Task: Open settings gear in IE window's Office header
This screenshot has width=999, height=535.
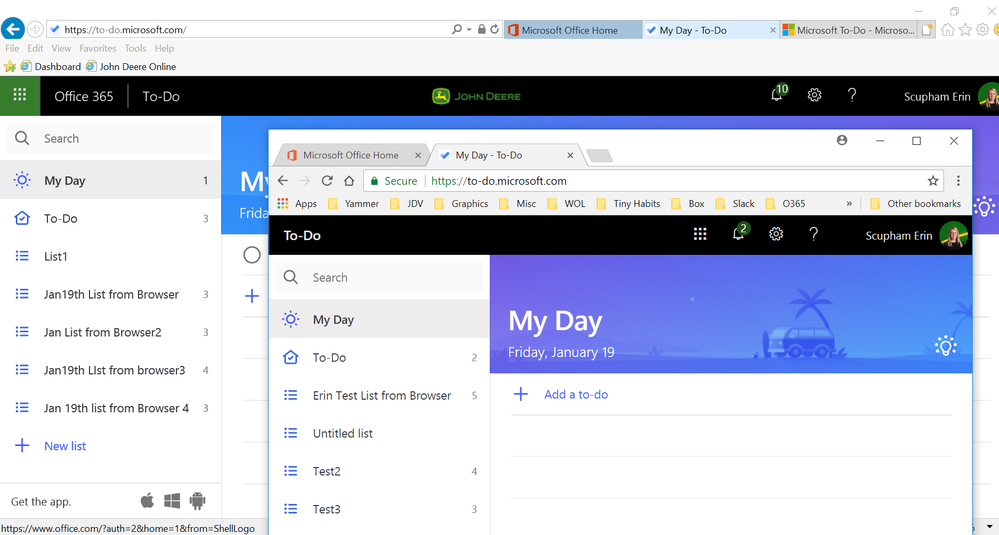Action: pyautogui.click(x=814, y=96)
